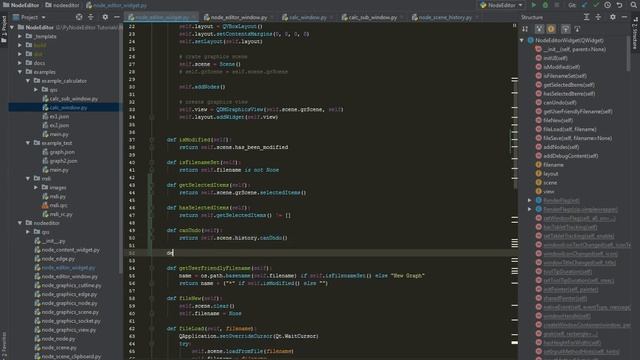
Task: Expand the images folder under mdi
Action: click(36, 187)
